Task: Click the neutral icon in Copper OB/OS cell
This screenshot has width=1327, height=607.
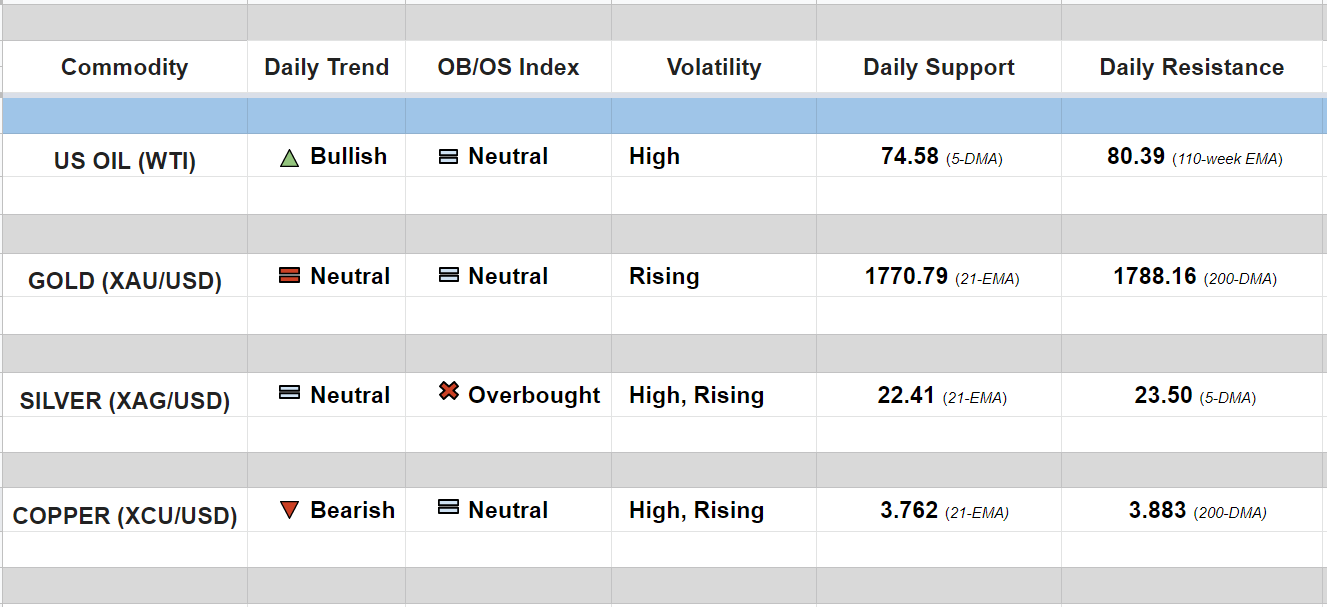Action: [x=449, y=508]
